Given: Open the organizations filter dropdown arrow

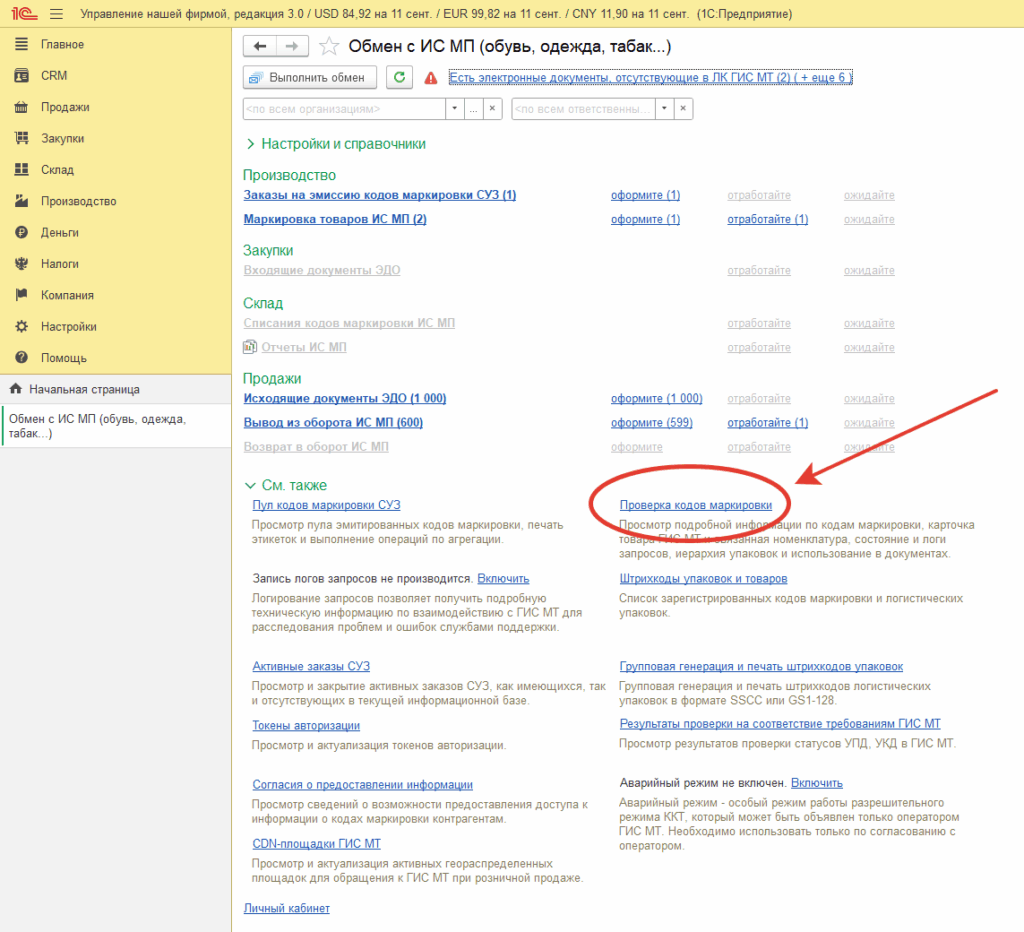Looking at the screenshot, I should click(x=455, y=108).
